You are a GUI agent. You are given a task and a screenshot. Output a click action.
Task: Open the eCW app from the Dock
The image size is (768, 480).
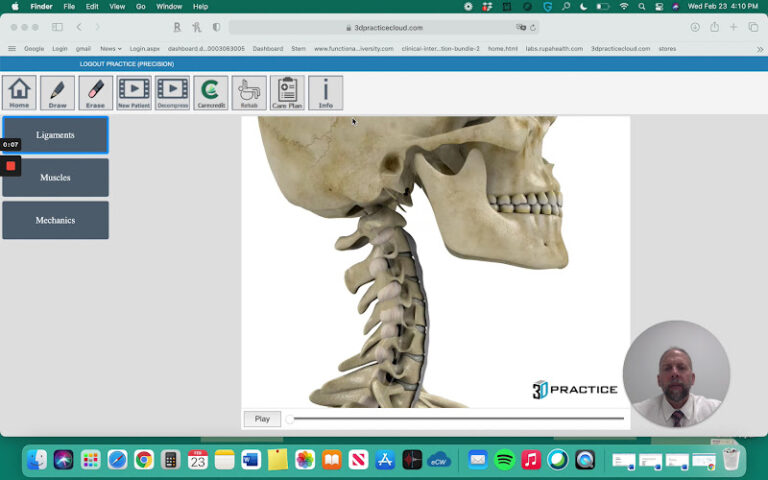pos(438,460)
